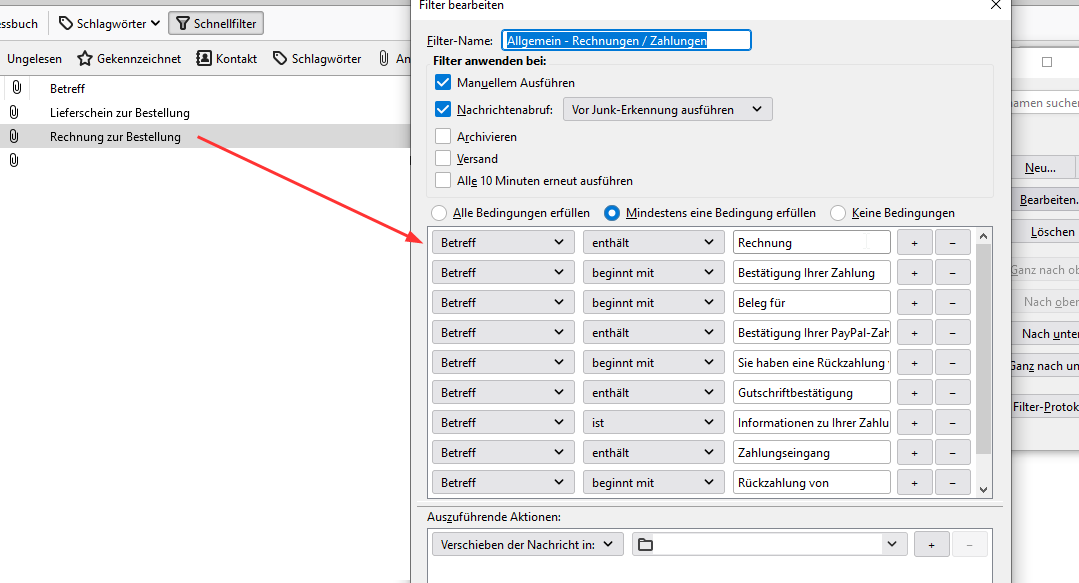Image resolution: width=1079 pixels, height=583 pixels.
Task: Add condition after PayPal-Zahlung row
Action: tap(914, 332)
